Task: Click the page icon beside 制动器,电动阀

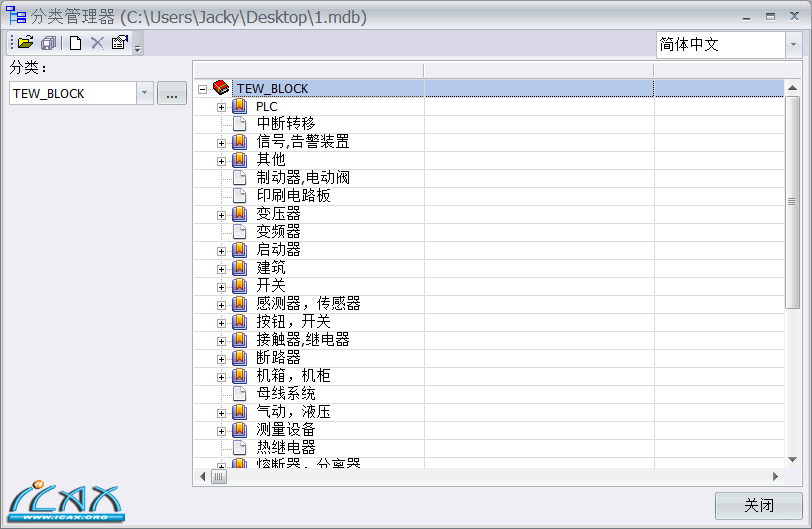Action: [x=239, y=178]
